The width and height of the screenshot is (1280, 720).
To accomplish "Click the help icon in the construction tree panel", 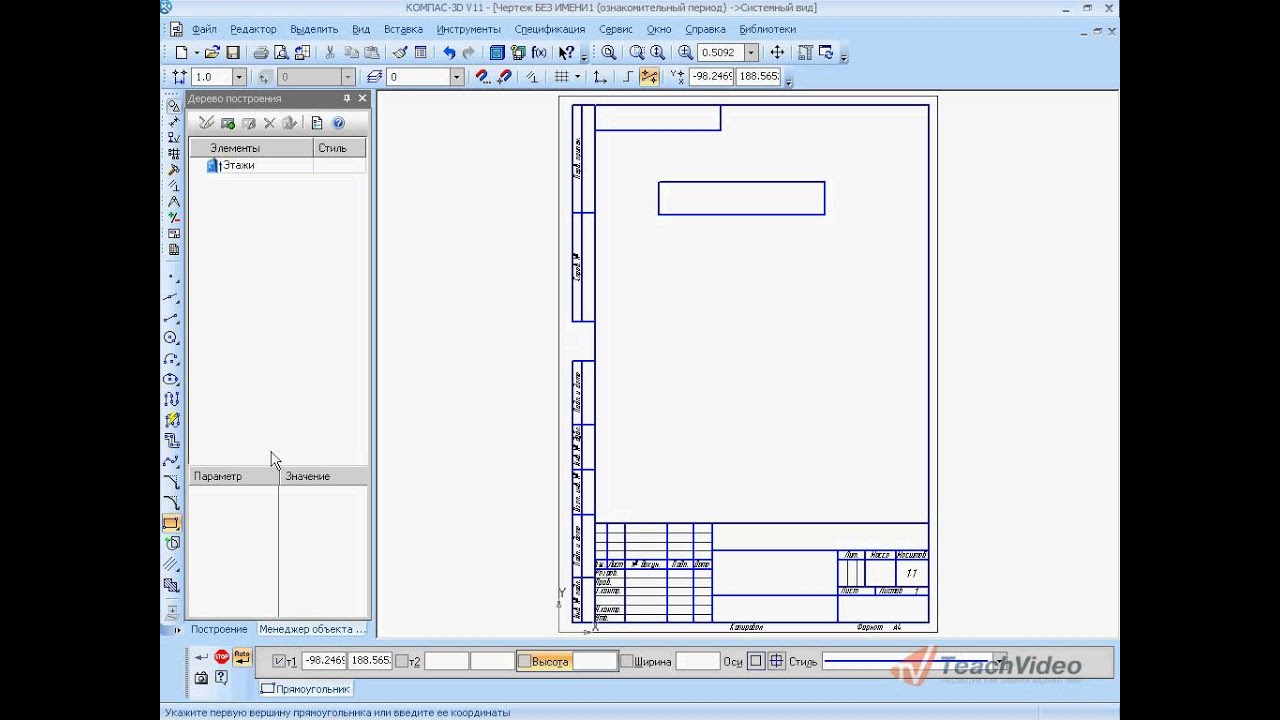I will tap(338, 123).
